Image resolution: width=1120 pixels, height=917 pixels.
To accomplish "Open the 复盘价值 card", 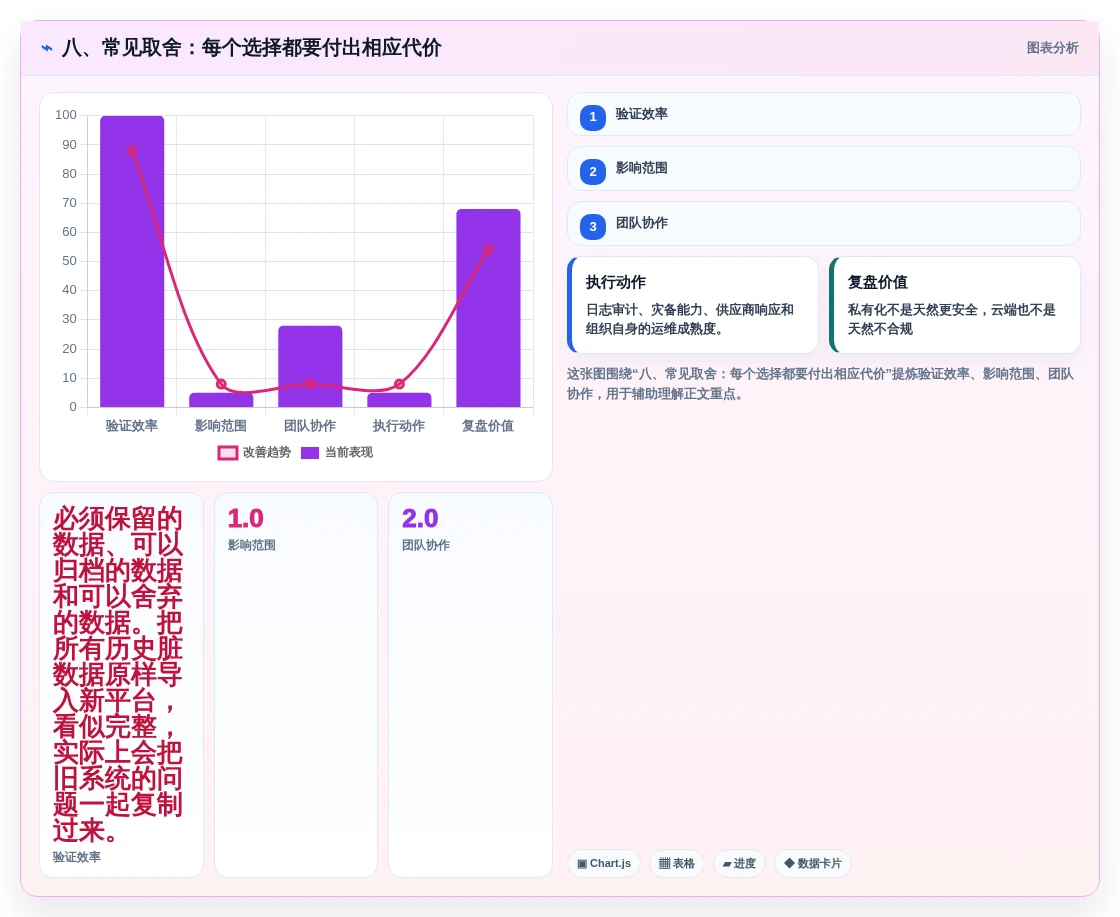I will (x=955, y=305).
